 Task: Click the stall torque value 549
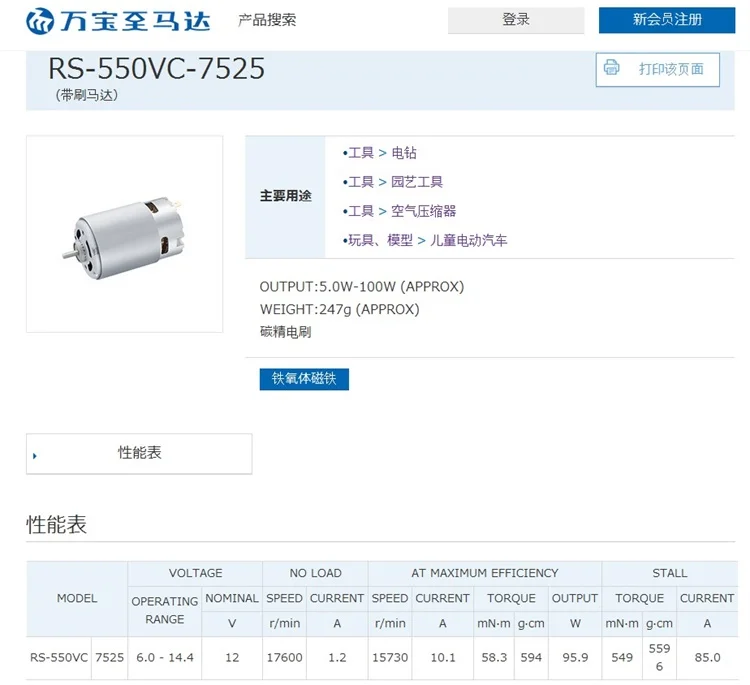click(x=622, y=658)
